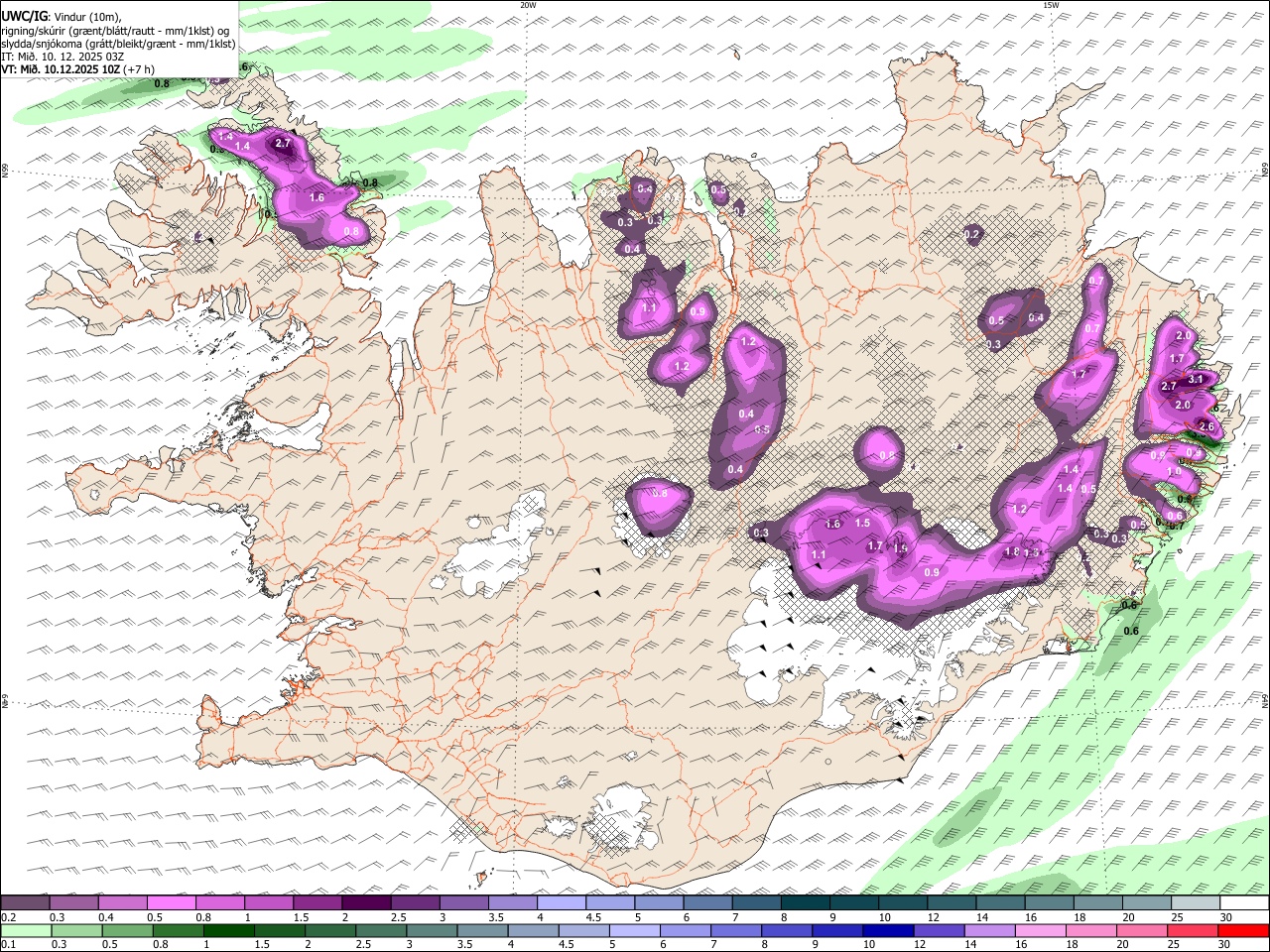Image resolution: width=1270 pixels, height=952 pixels.
Task: Click the 'rigning/skúrir' legend description line
Action: click(x=115, y=30)
